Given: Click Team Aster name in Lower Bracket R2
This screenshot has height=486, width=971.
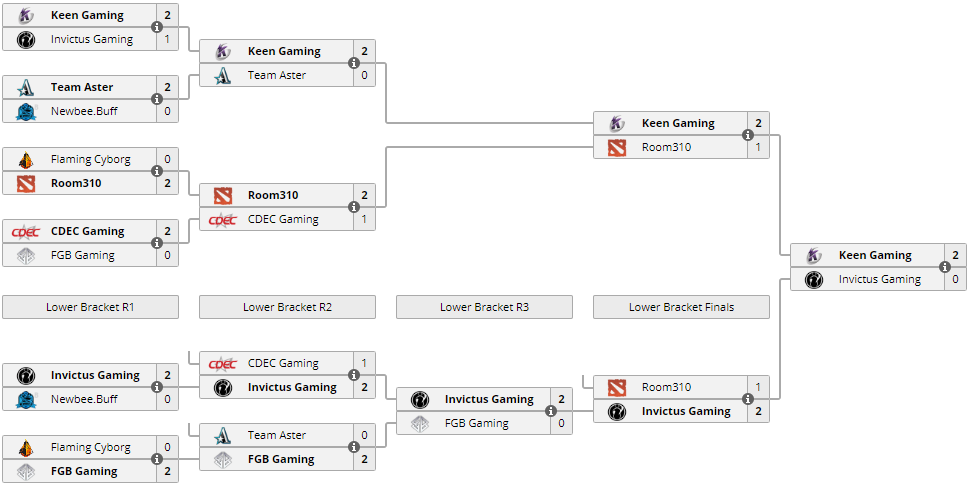Looking at the screenshot, I should [277, 435].
